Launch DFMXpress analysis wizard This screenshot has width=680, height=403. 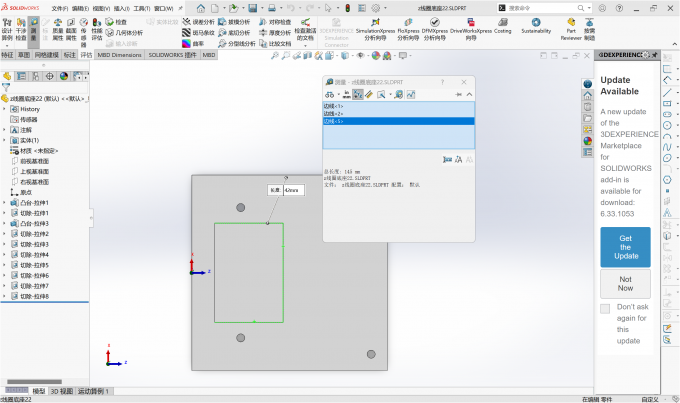(x=435, y=29)
